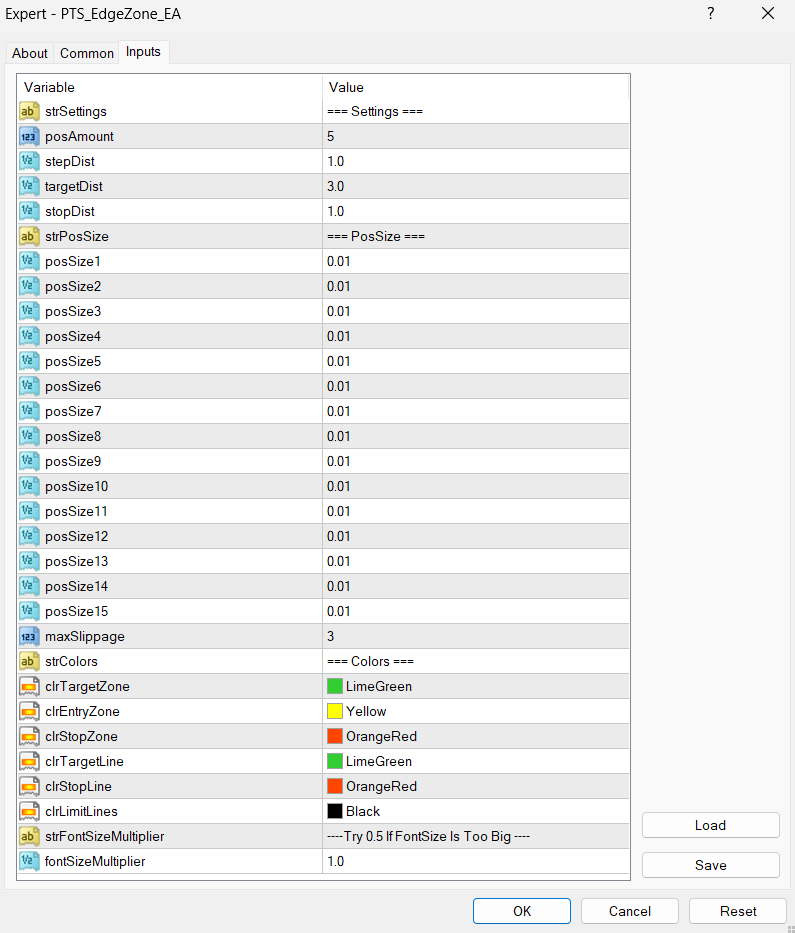This screenshot has width=795, height=933.
Task: Select the posSize13 variable name
Action: [x=77, y=561]
